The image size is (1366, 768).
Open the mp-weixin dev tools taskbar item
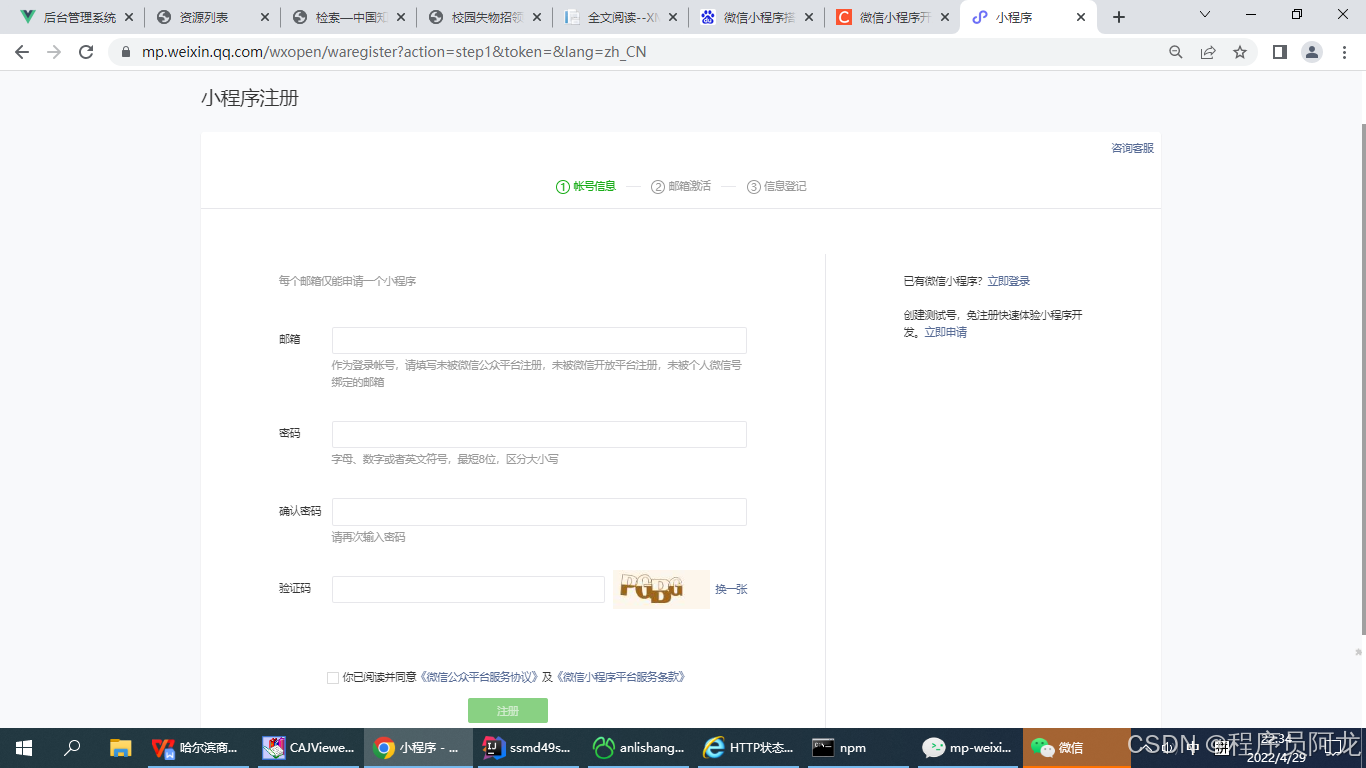[967, 748]
